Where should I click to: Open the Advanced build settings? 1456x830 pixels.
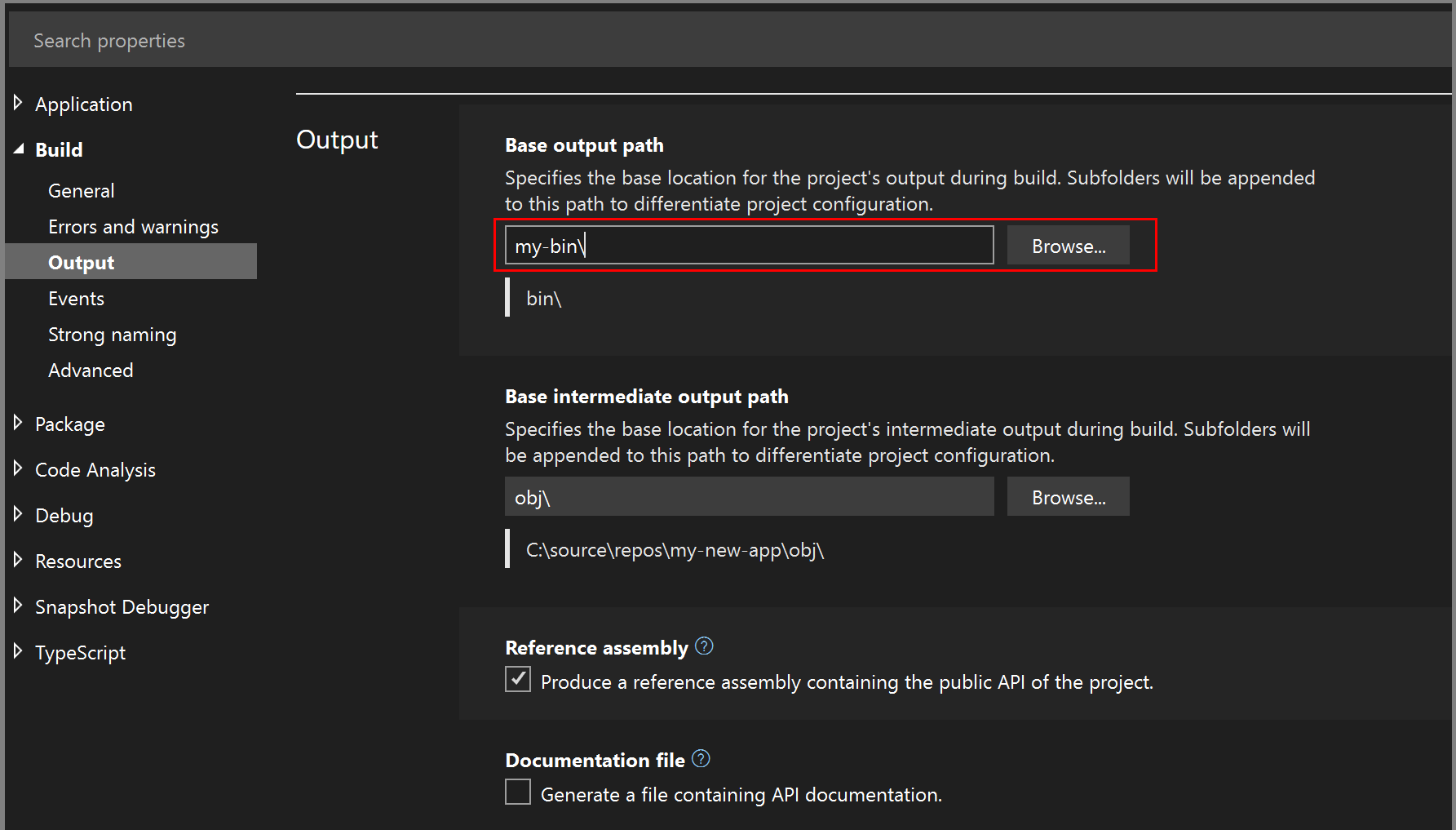pos(91,370)
